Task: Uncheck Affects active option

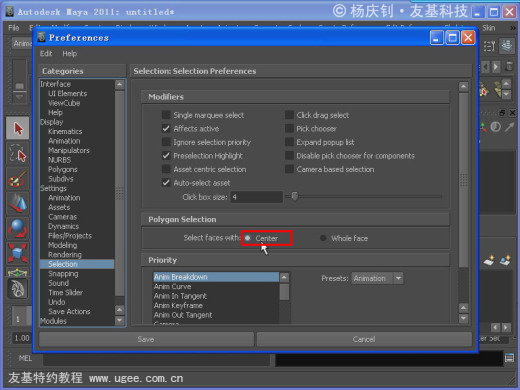Action: [x=166, y=129]
